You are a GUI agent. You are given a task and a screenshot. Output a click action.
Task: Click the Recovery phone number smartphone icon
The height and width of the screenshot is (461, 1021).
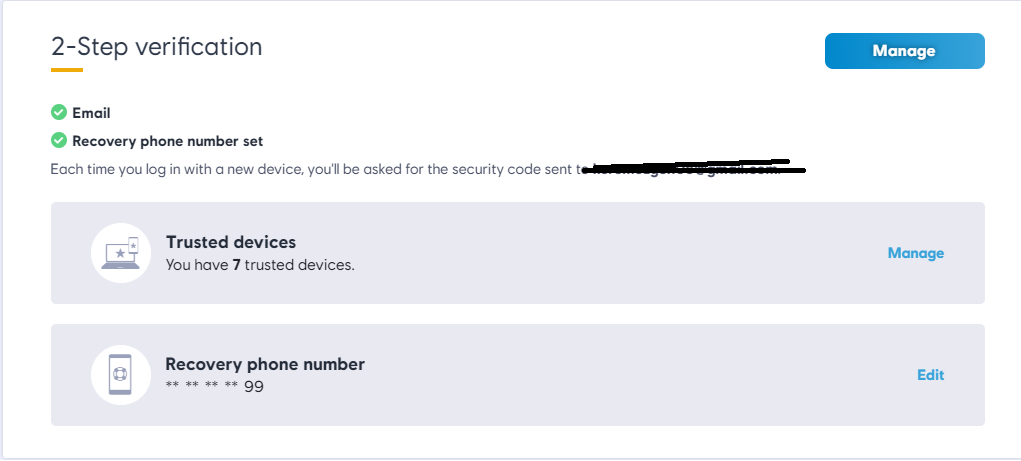121,375
